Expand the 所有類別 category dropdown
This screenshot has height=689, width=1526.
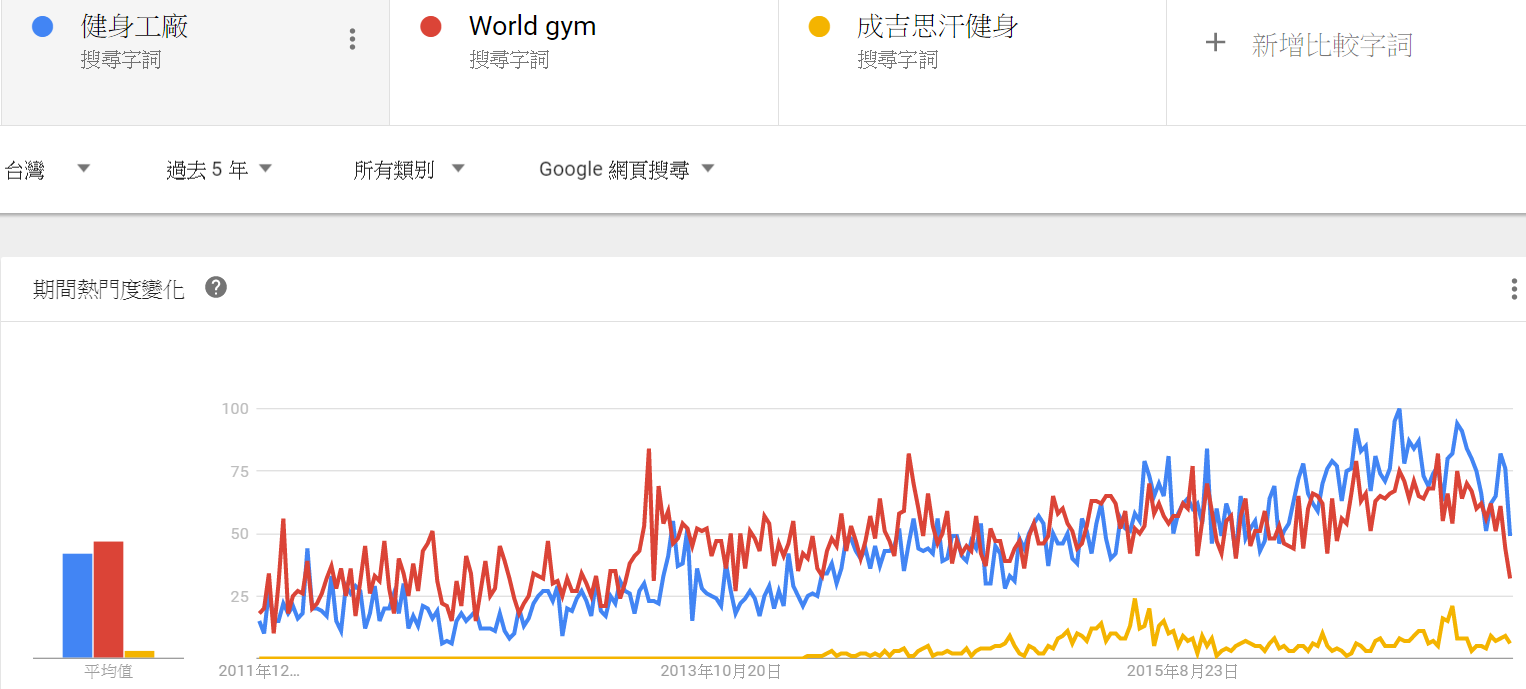[409, 169]
